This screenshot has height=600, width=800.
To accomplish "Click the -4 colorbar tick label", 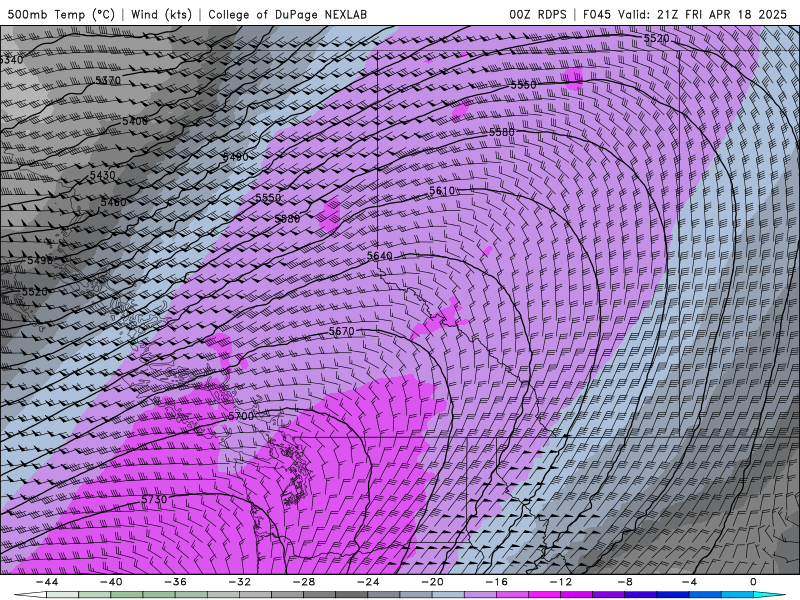I will coord(689,582).
